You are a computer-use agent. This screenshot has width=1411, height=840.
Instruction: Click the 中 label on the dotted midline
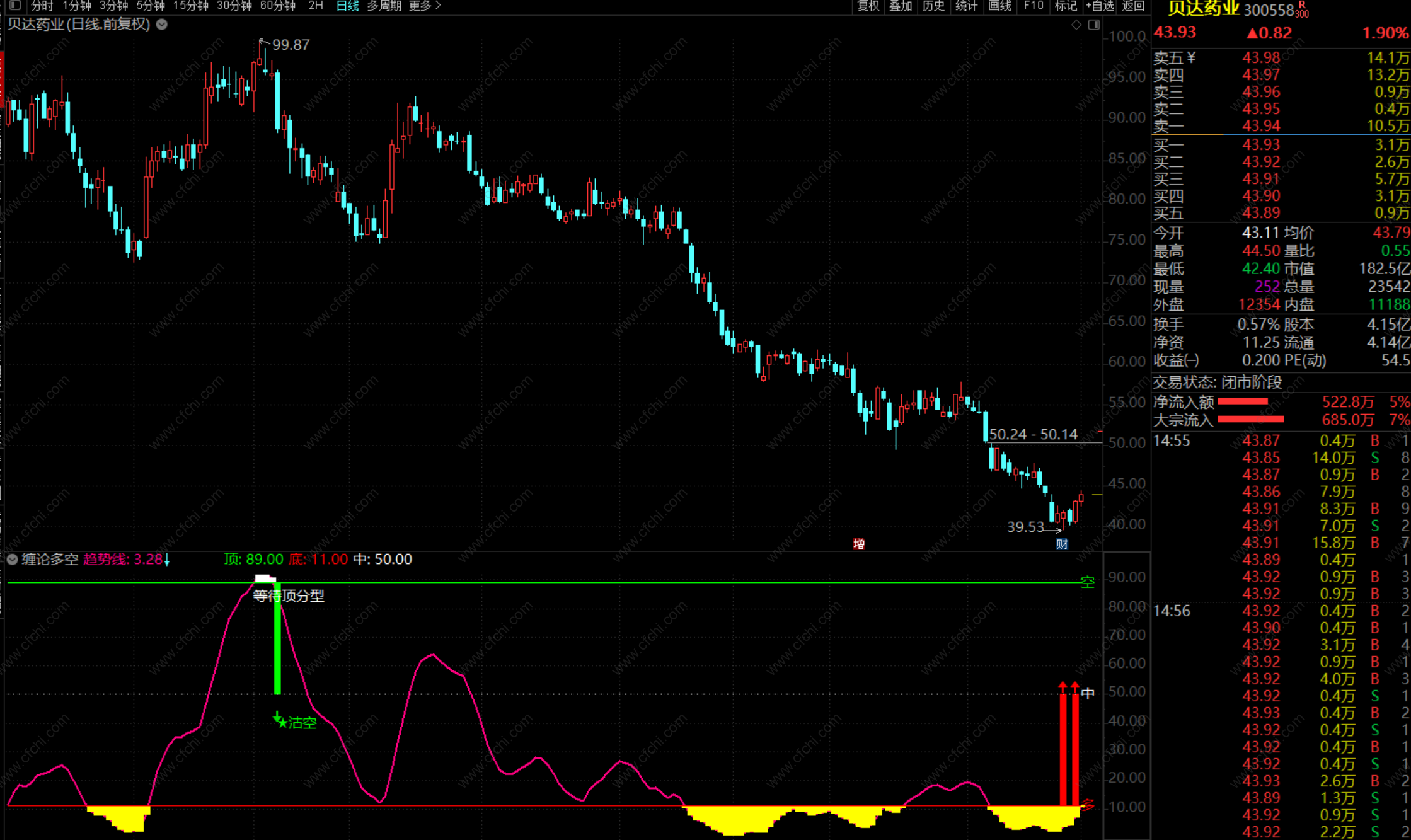pyautogui.click(x=1088, y=693)
